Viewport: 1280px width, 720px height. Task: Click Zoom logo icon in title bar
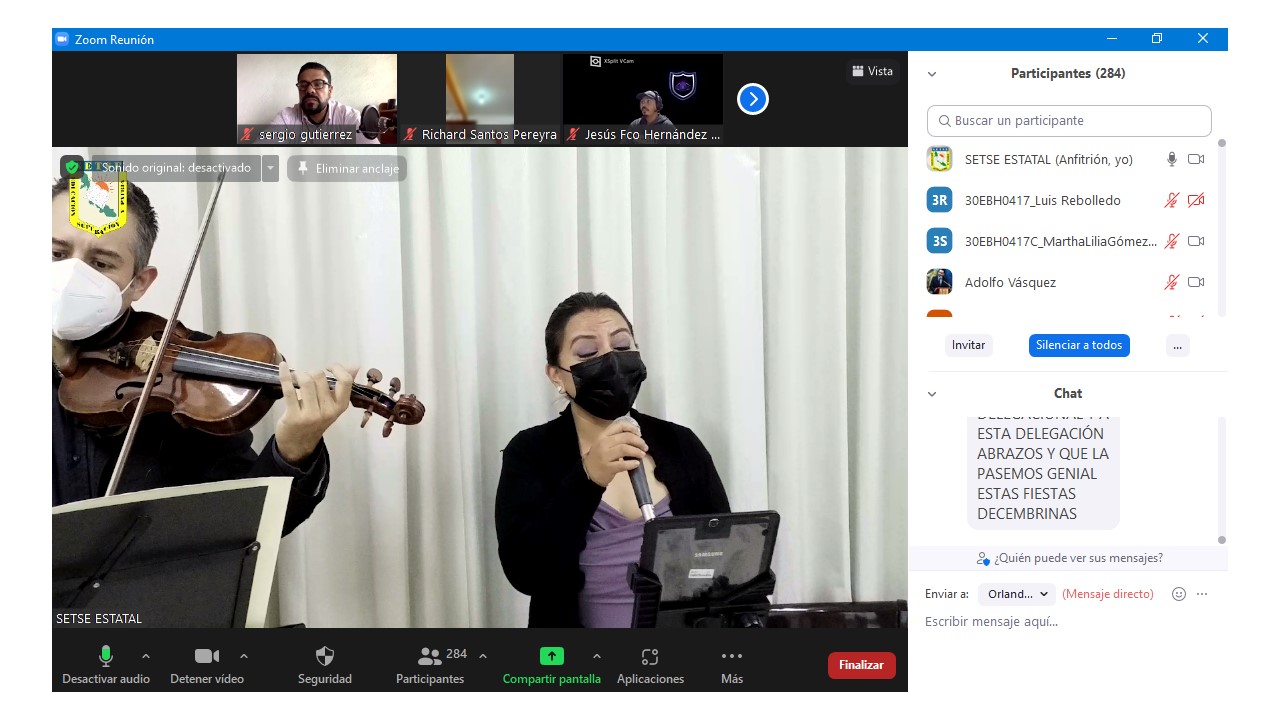pyautogui.click(x=62, y=39)
